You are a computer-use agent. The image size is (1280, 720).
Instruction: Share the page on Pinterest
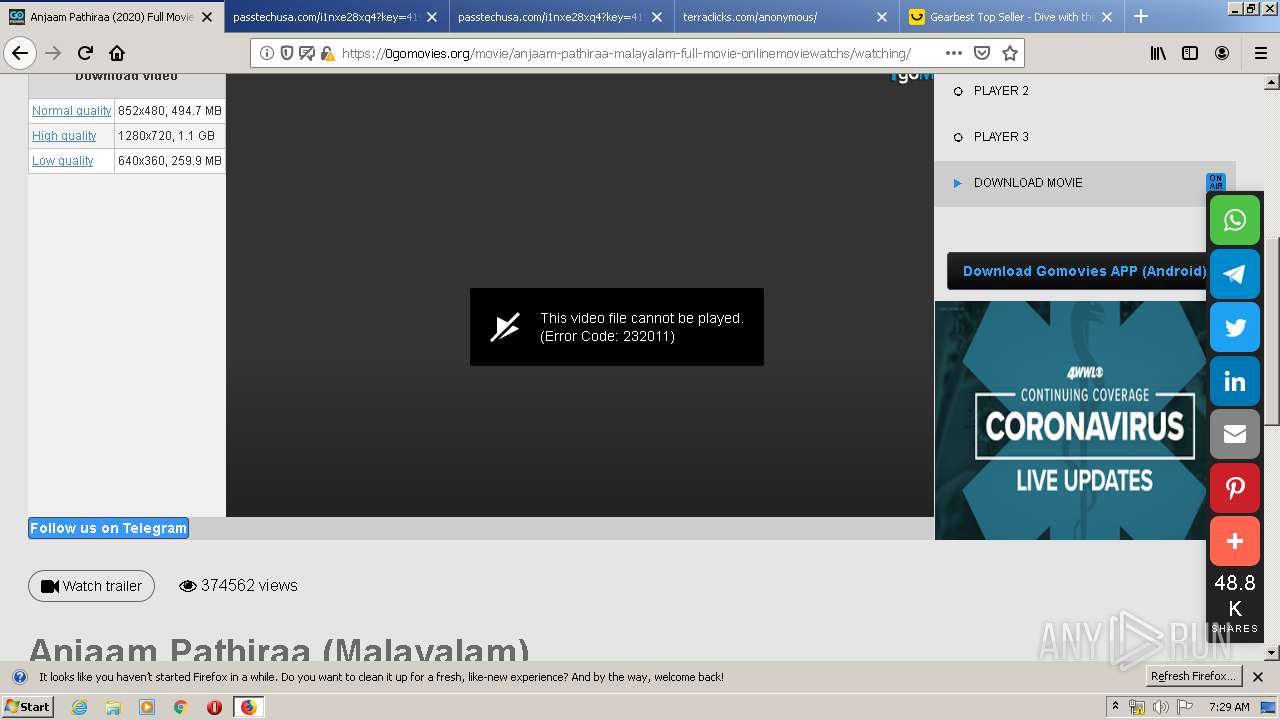click(1235, 488)
